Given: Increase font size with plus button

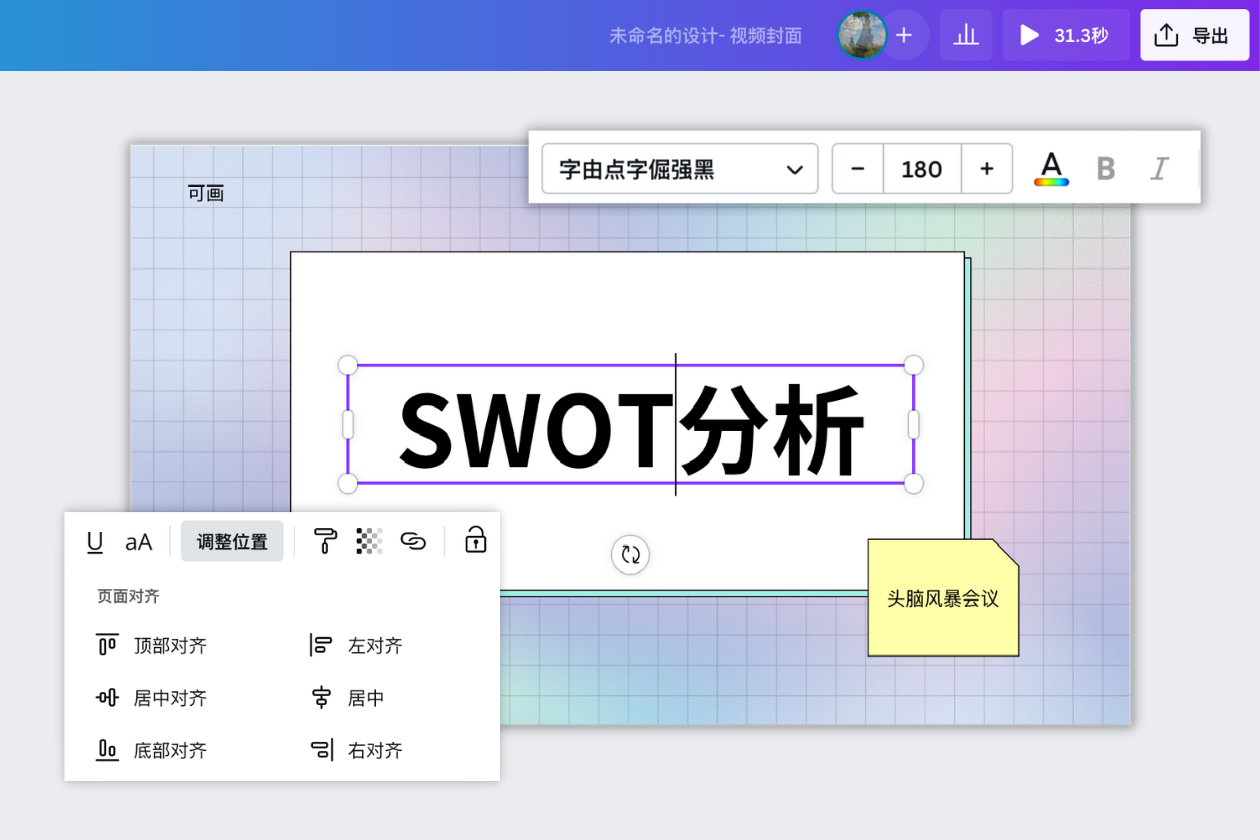Looking at the screenshot, I should point(987,169).
